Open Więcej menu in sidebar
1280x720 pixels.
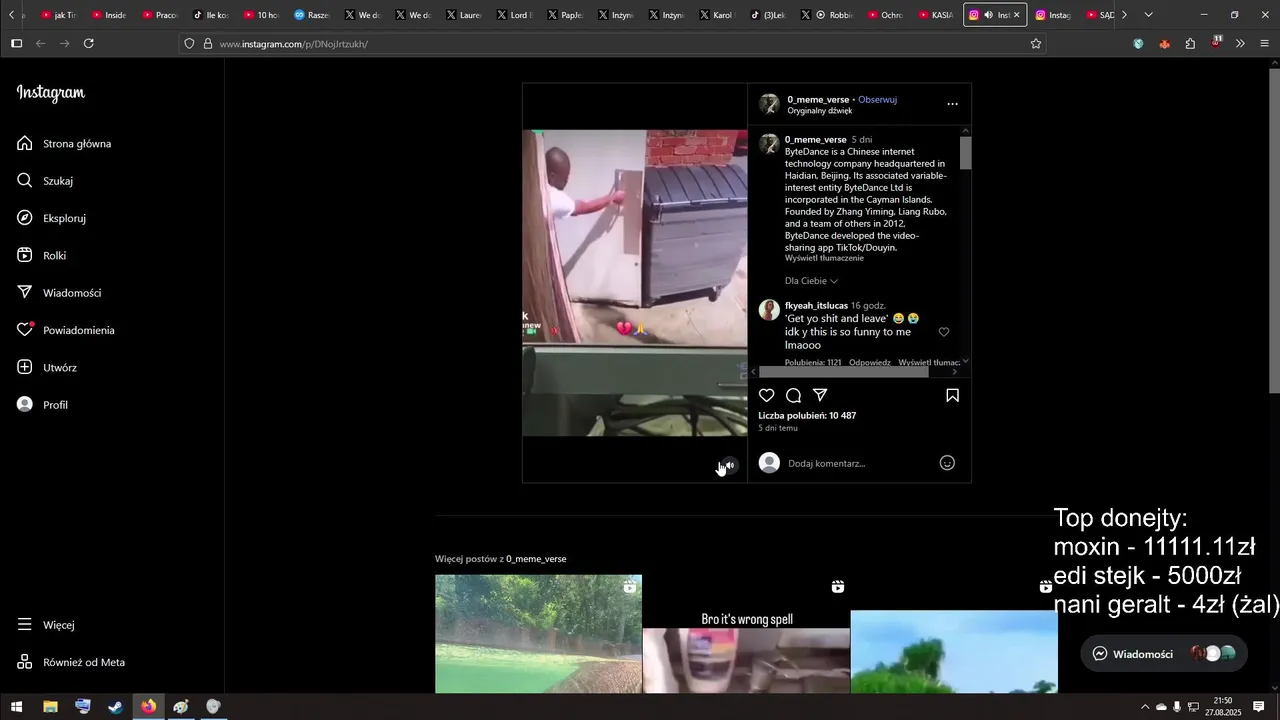click(x=46, y=625)
